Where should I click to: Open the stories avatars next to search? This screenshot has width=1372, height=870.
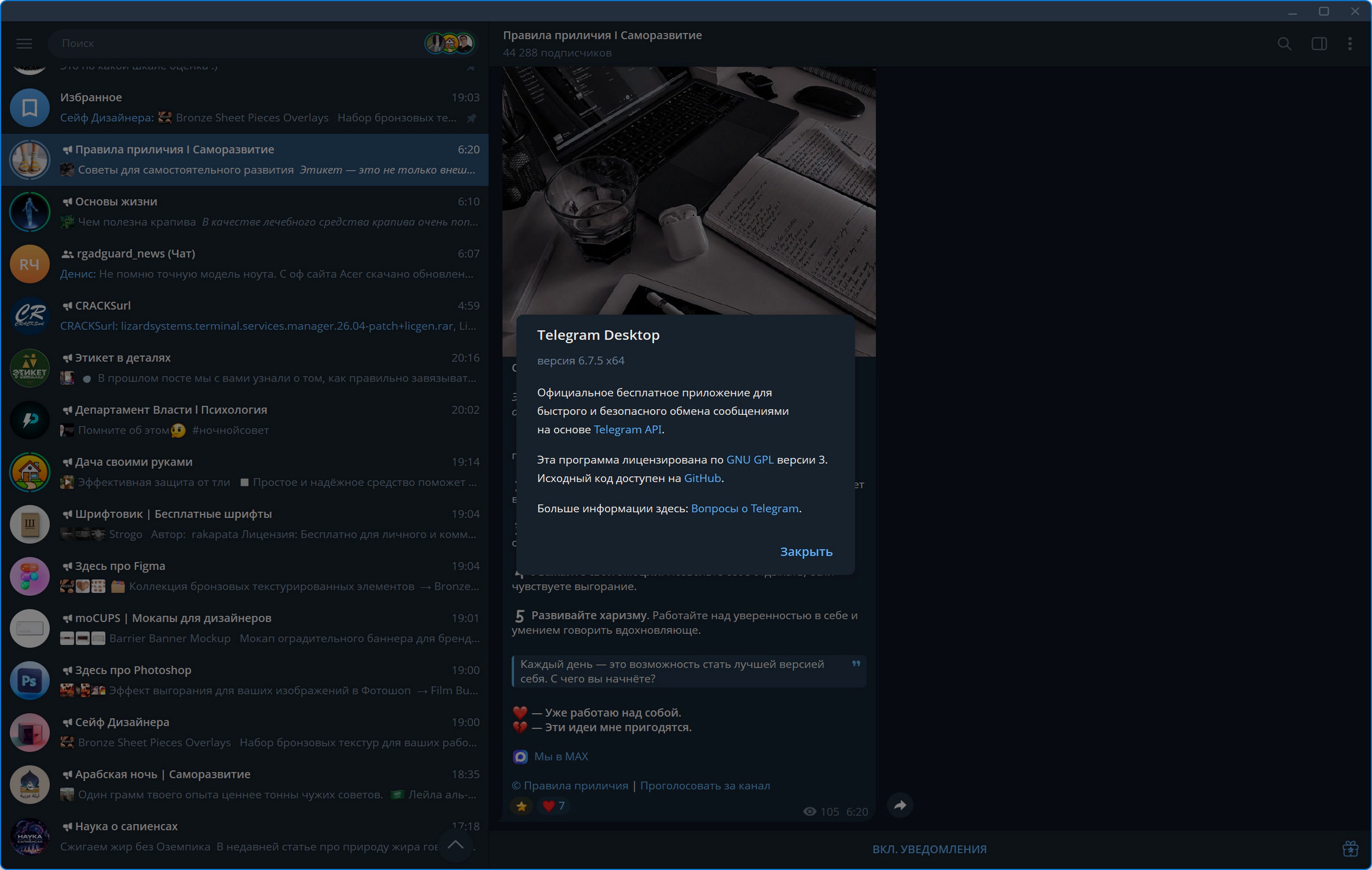449,44
